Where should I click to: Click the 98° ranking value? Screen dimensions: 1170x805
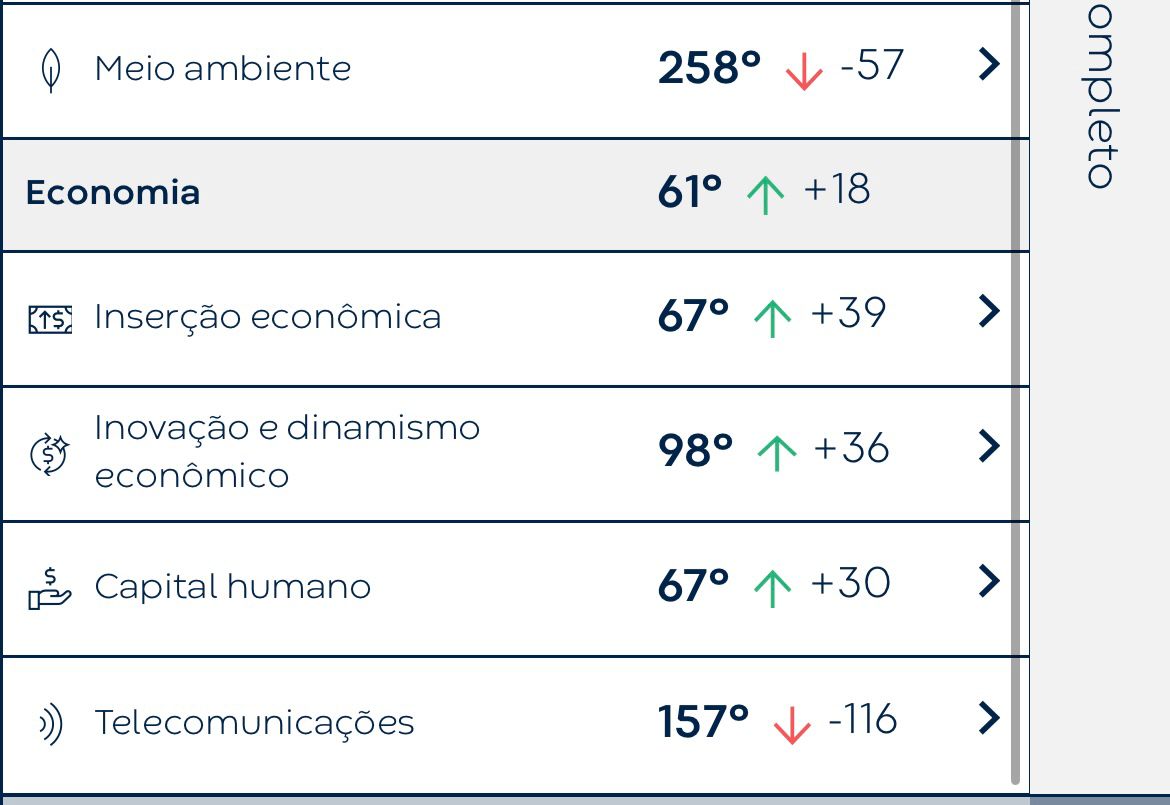695,450
